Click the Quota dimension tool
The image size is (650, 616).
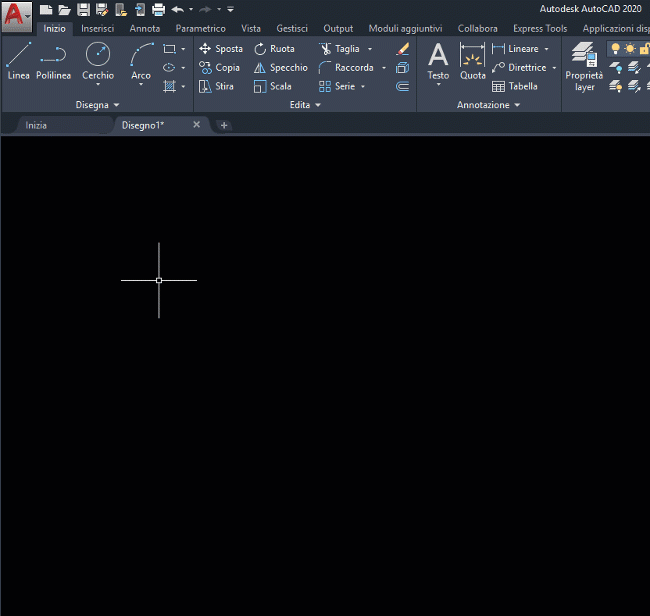pos(473,61)
